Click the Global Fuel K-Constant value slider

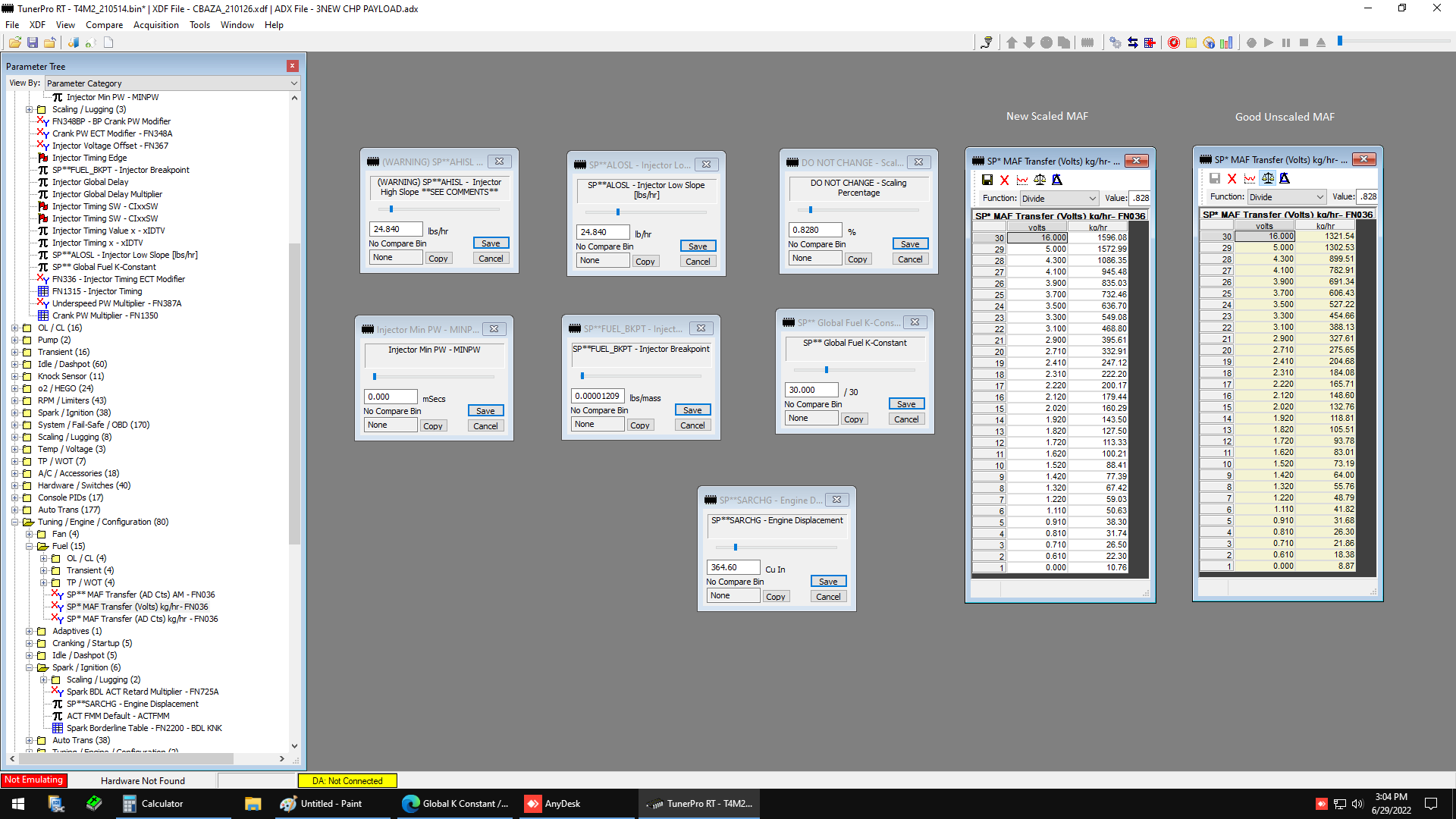826,370
